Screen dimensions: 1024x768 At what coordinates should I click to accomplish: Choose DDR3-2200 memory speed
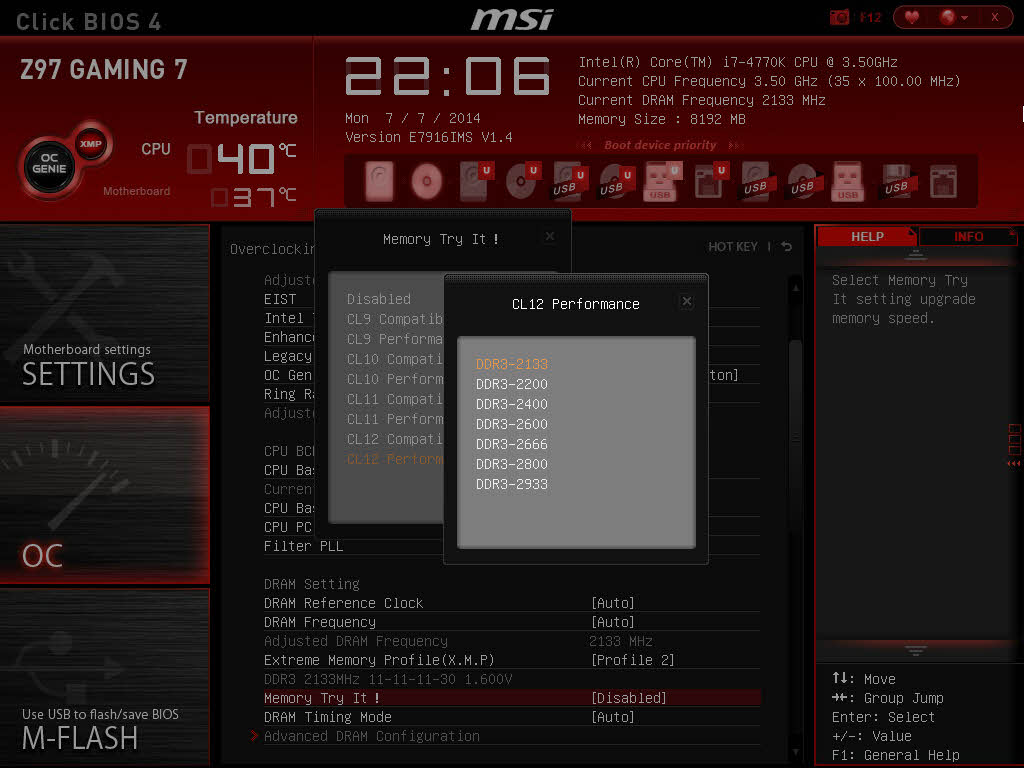[x=511, y=384]
